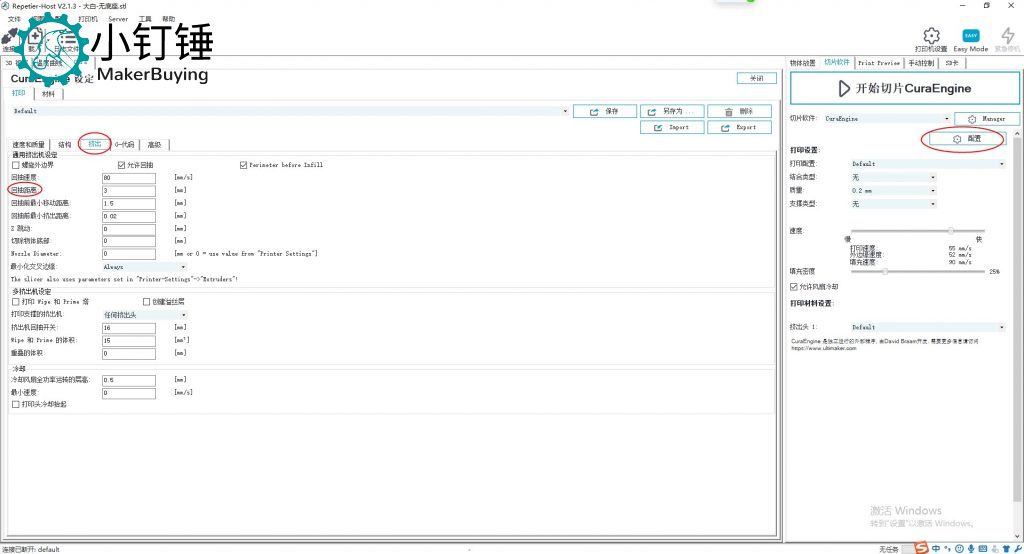Viewport: 1024px width, 554px height.
Task: Click the 回抽距离 input field
Action: (x=129, y=191)
